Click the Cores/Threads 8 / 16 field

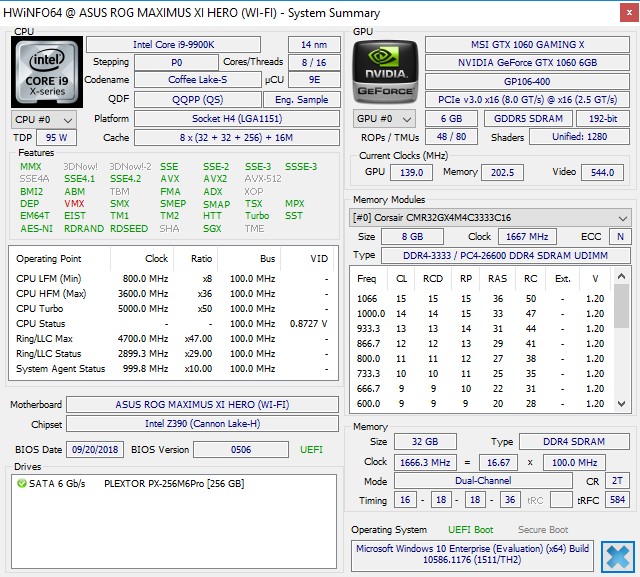pos(314,62)
